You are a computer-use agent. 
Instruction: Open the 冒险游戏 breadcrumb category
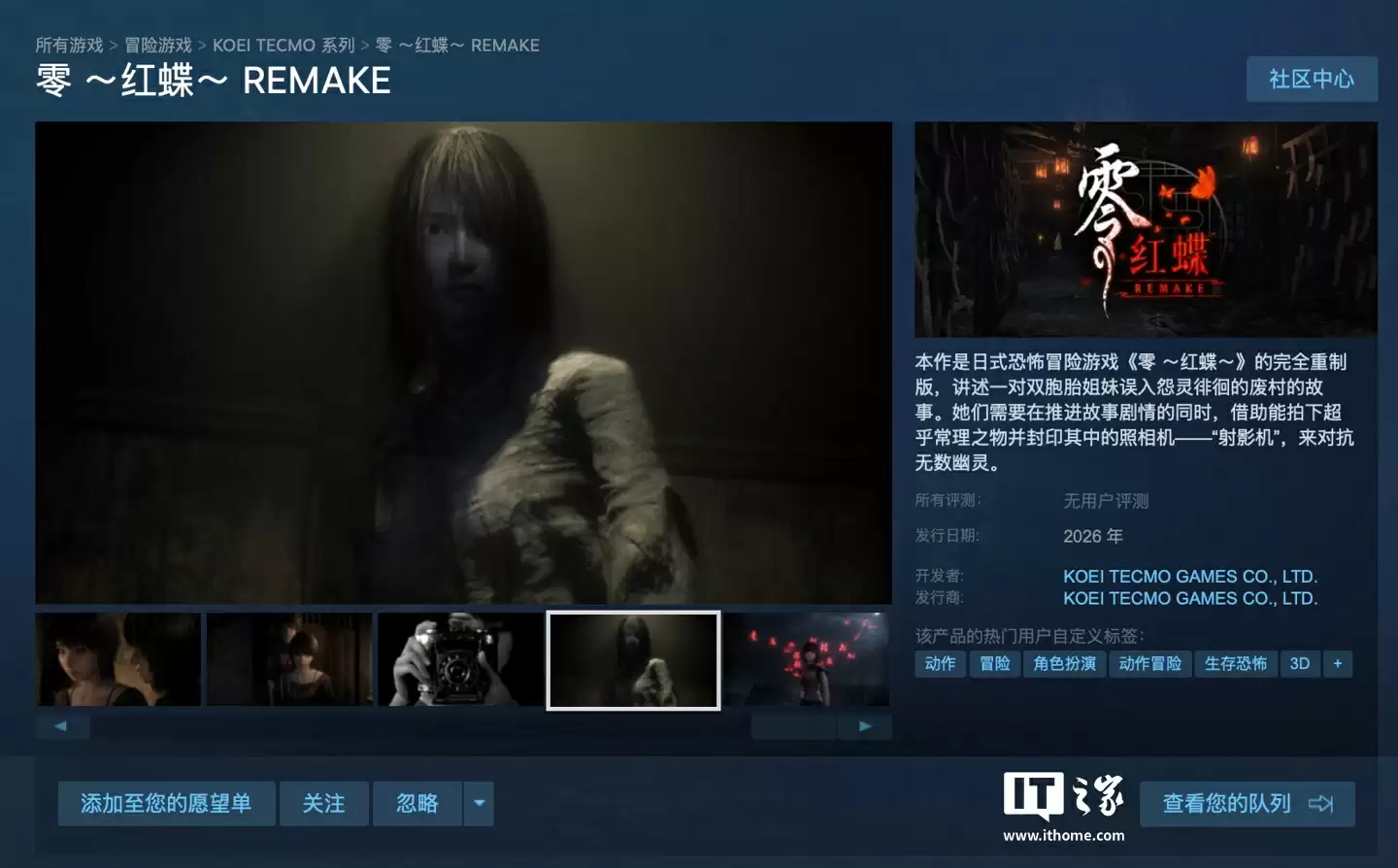[x=157, y=45]
